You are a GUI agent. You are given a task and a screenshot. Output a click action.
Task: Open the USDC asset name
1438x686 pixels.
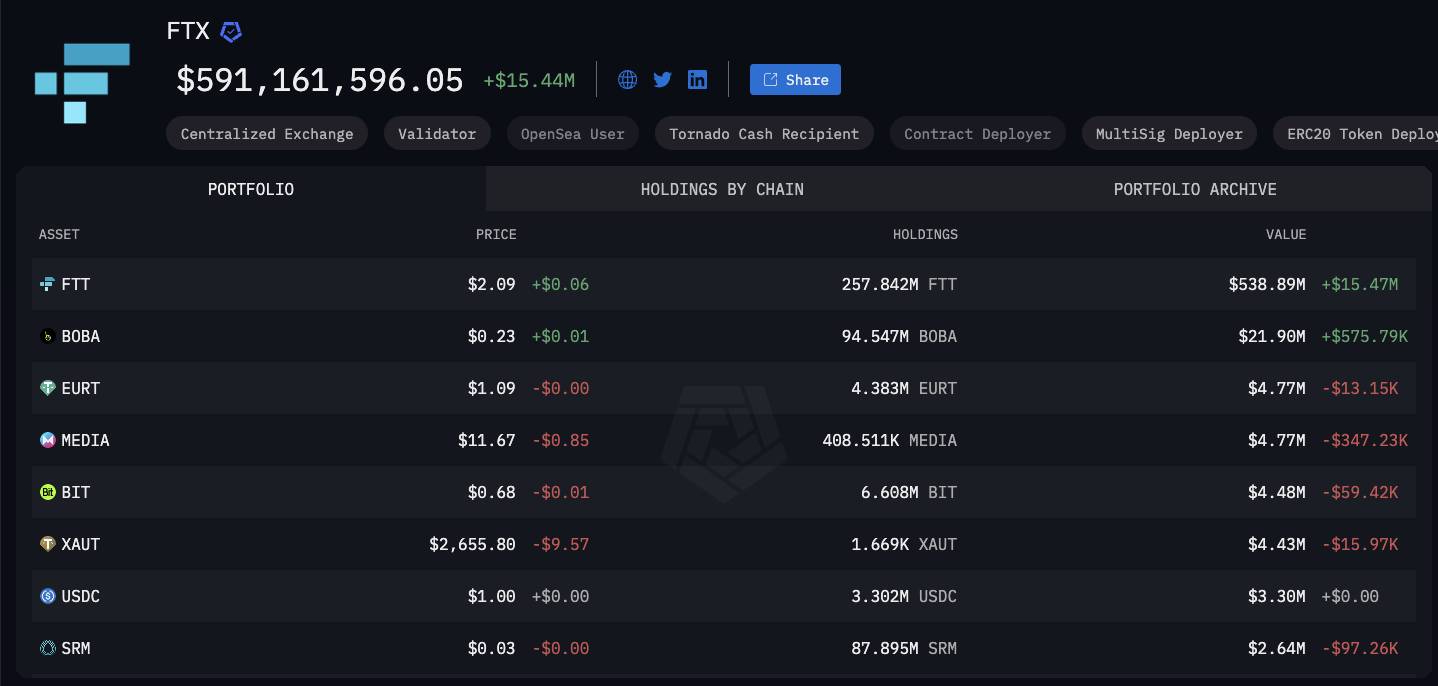pos(81,596)
